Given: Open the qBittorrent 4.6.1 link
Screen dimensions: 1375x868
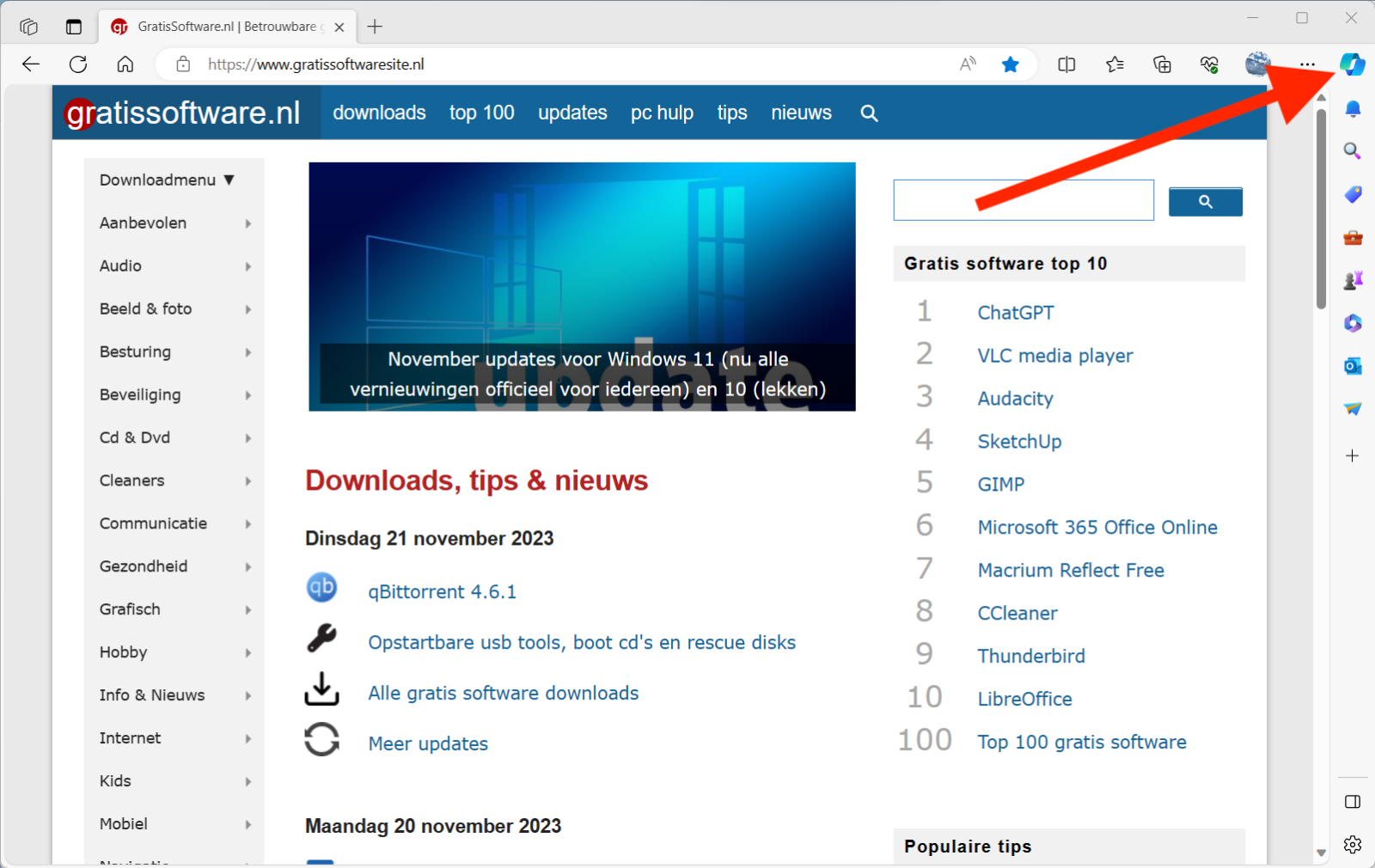Looking at the screenshot, I should click(442, 592).
